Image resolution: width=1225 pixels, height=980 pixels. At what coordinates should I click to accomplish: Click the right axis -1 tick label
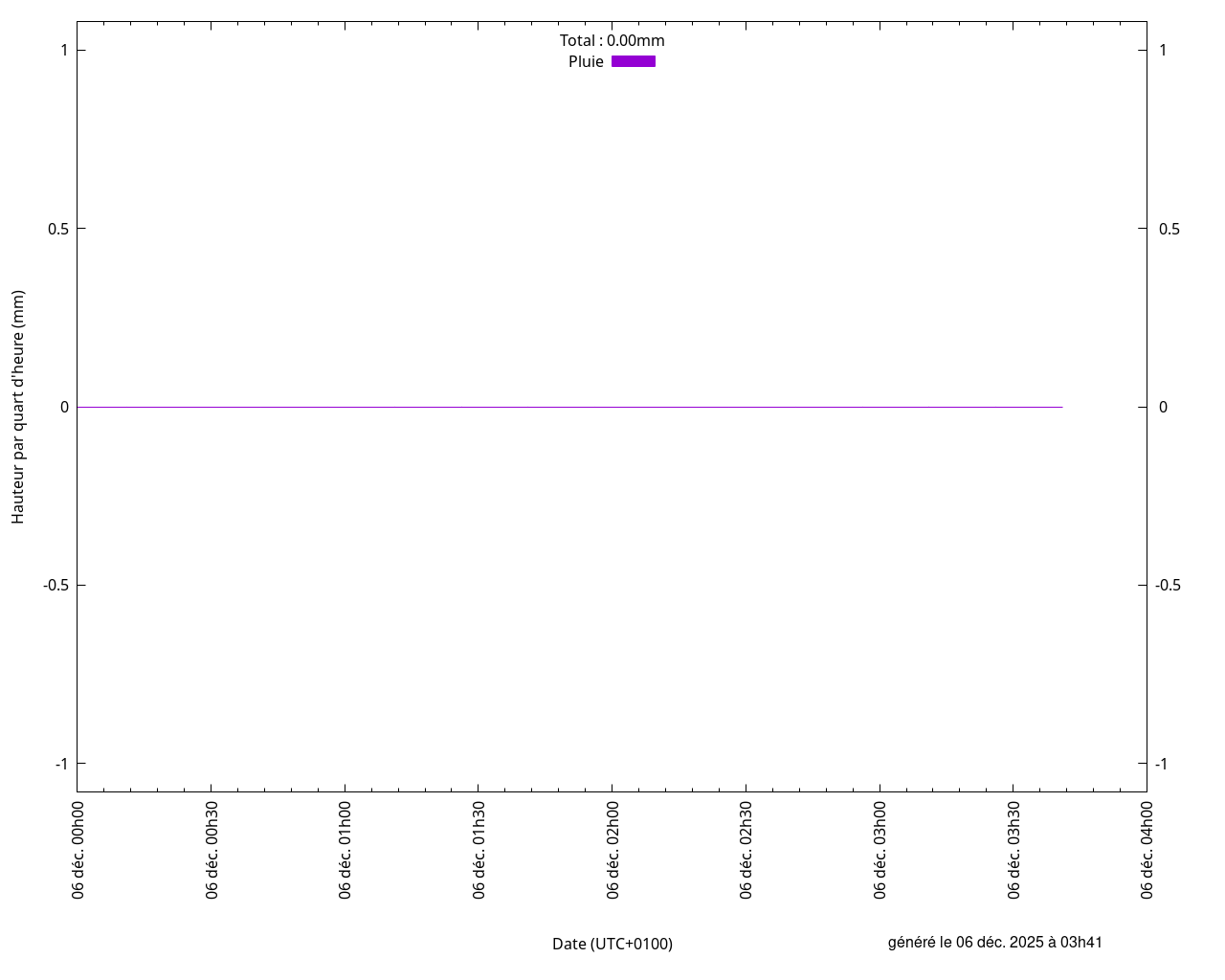[x=1161, y=764]
